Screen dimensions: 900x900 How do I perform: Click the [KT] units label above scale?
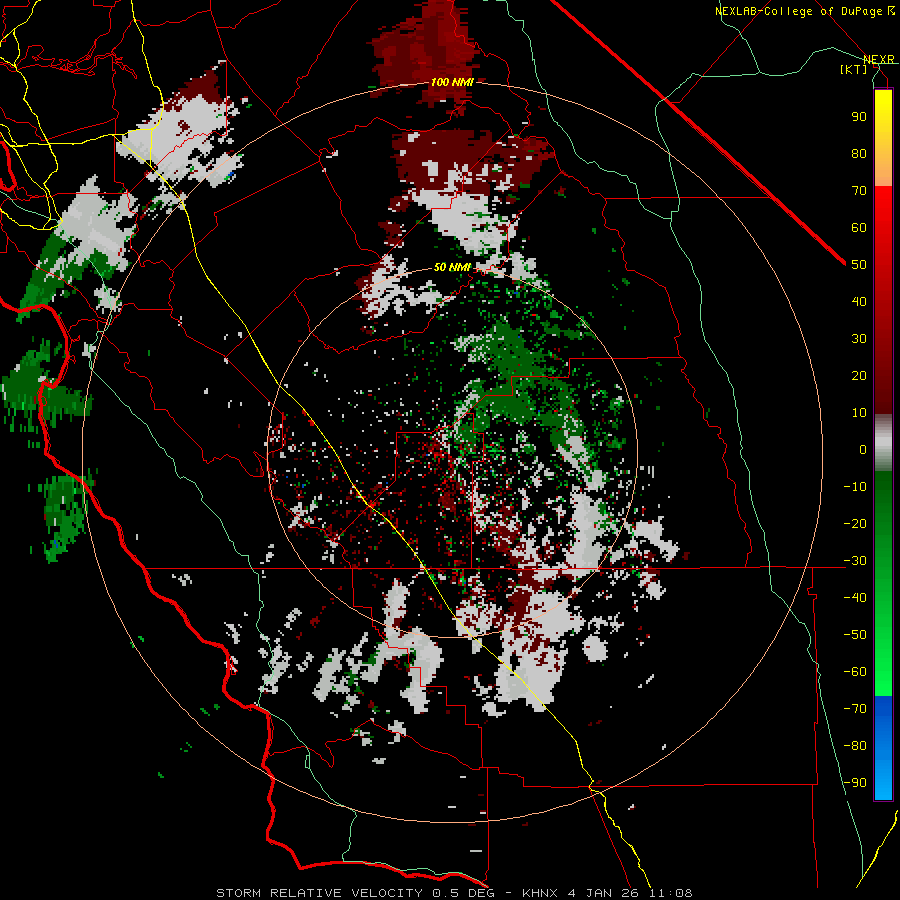point(854,69)
